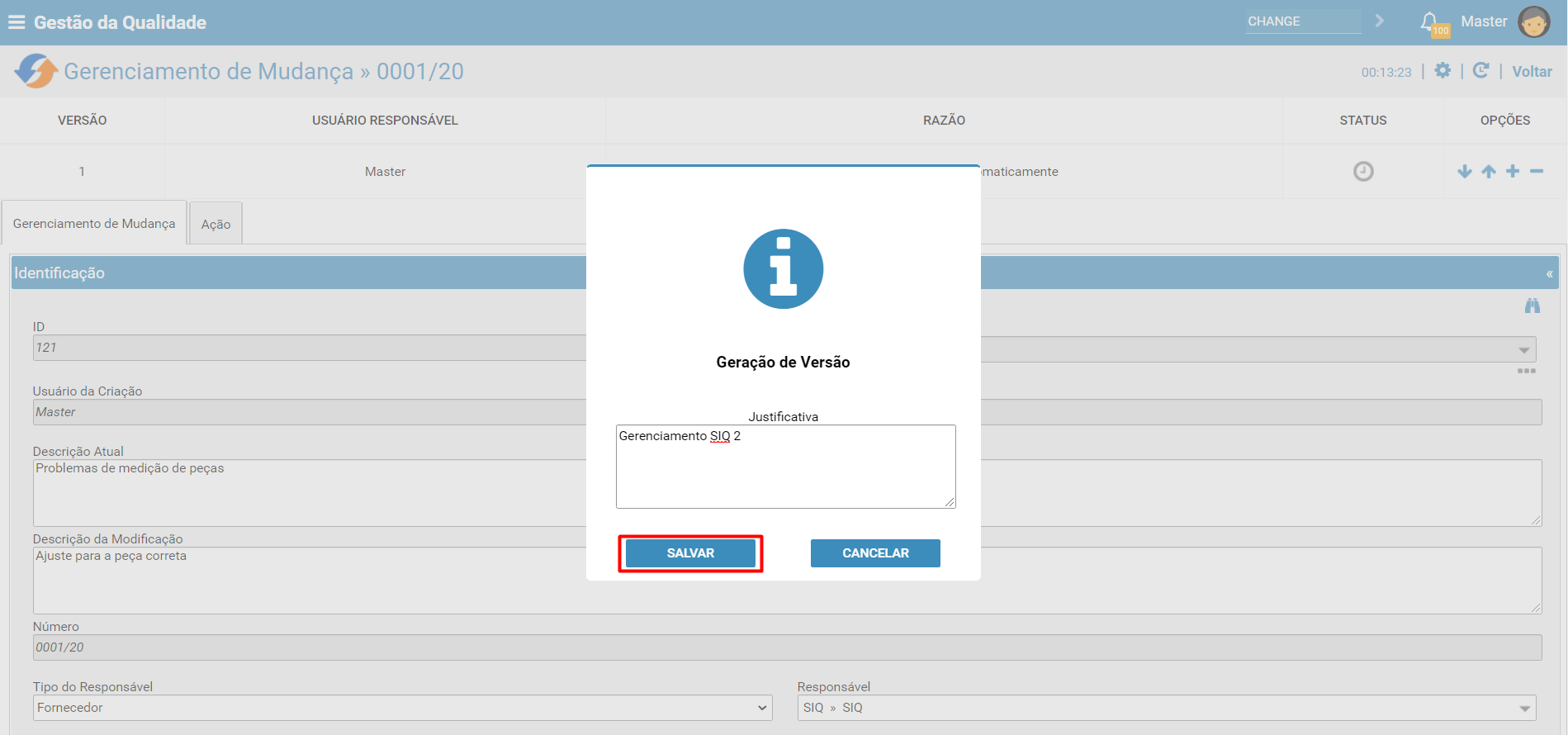
Task: Open the hamburger menu beside Gestão da Qualidade
Action: pos(17,22)
